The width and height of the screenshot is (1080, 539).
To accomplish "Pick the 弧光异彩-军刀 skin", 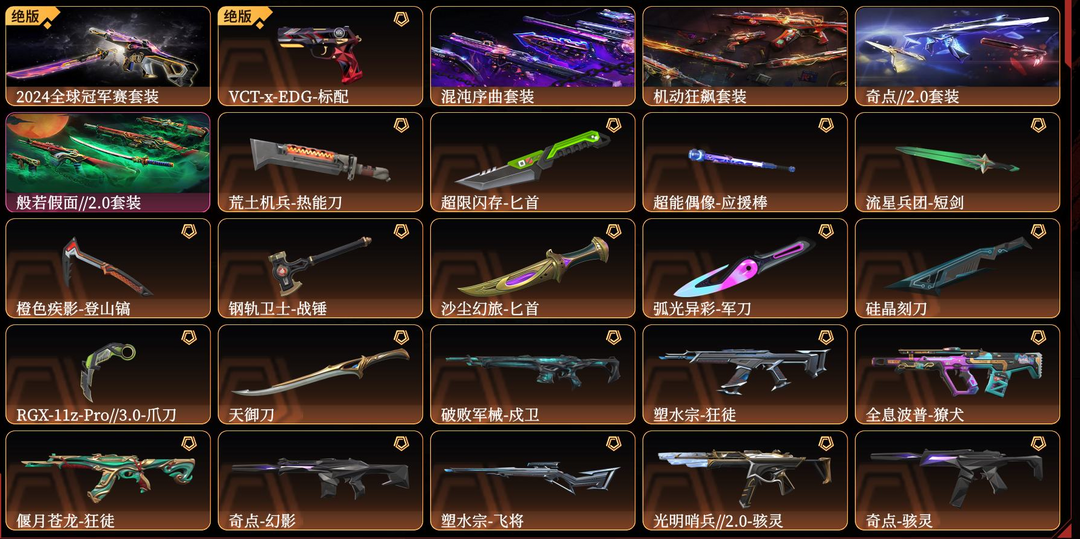I will [x=745, y=268].
